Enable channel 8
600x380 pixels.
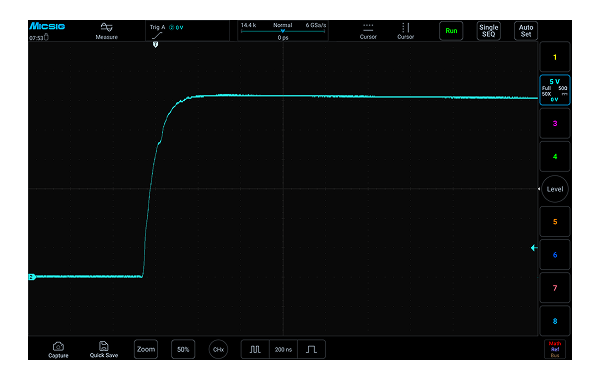point(555,321)
